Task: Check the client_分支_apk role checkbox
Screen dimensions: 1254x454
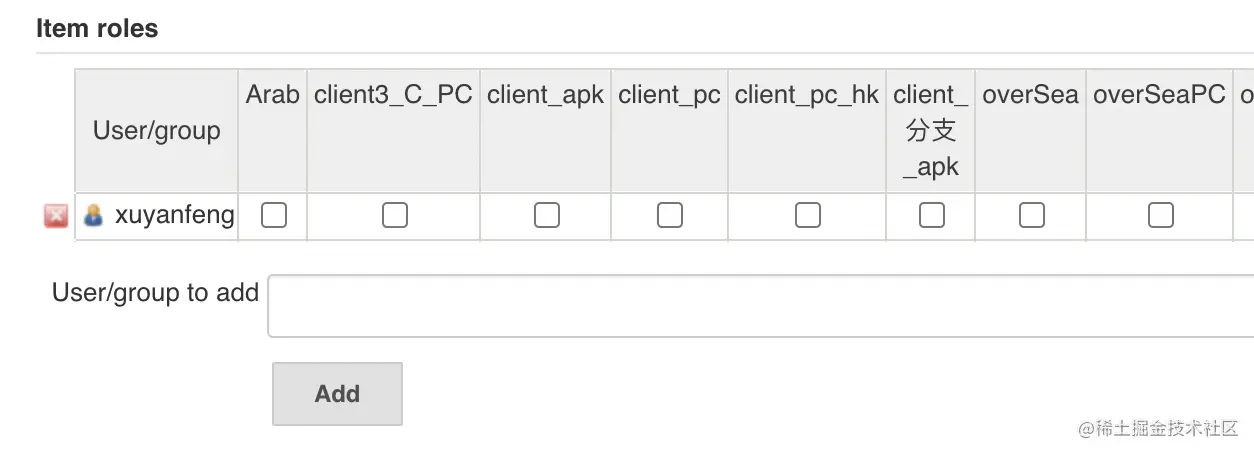Action: [931, 215]
